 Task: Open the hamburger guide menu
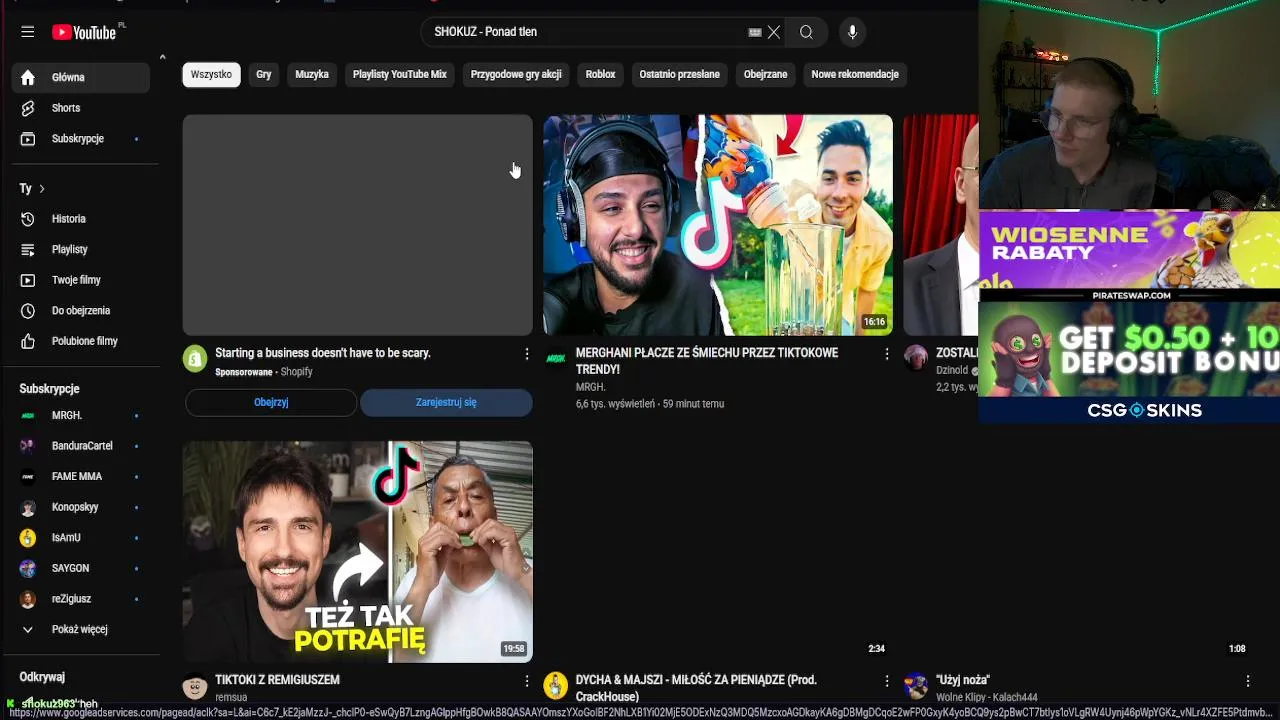pos(28,32)
